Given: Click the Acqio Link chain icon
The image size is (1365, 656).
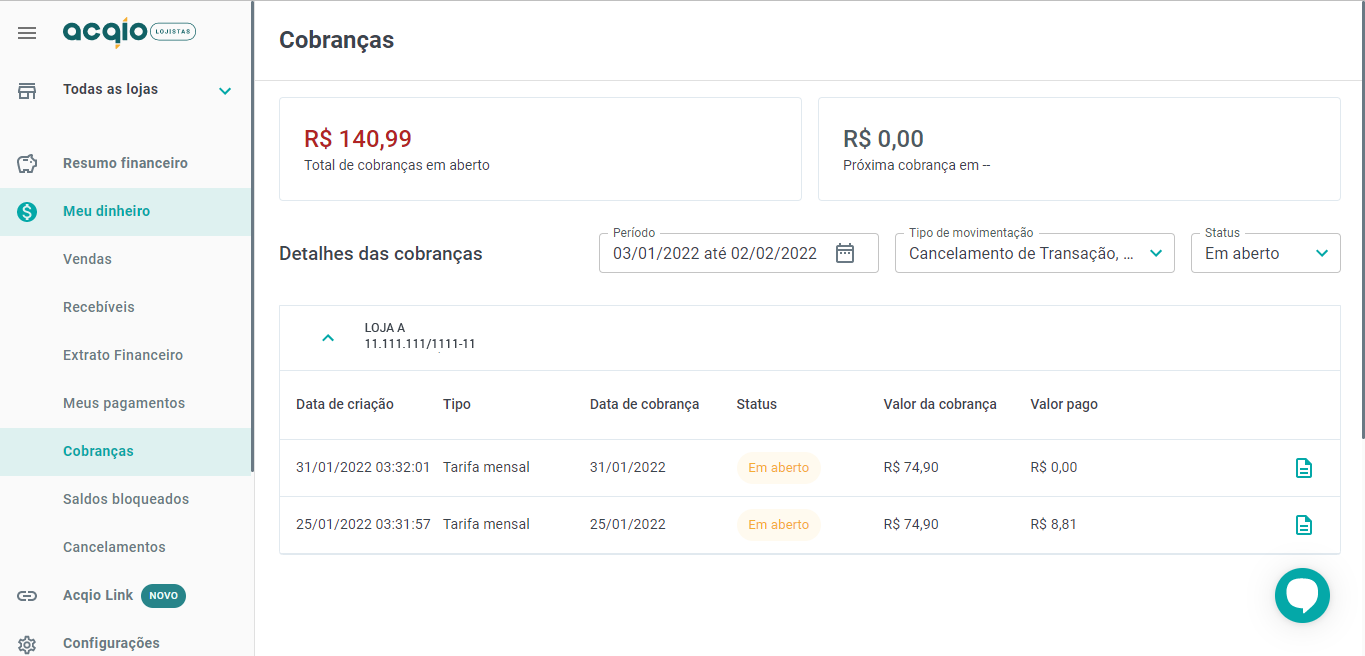Looking at the screenshot, I should (27, 596).
